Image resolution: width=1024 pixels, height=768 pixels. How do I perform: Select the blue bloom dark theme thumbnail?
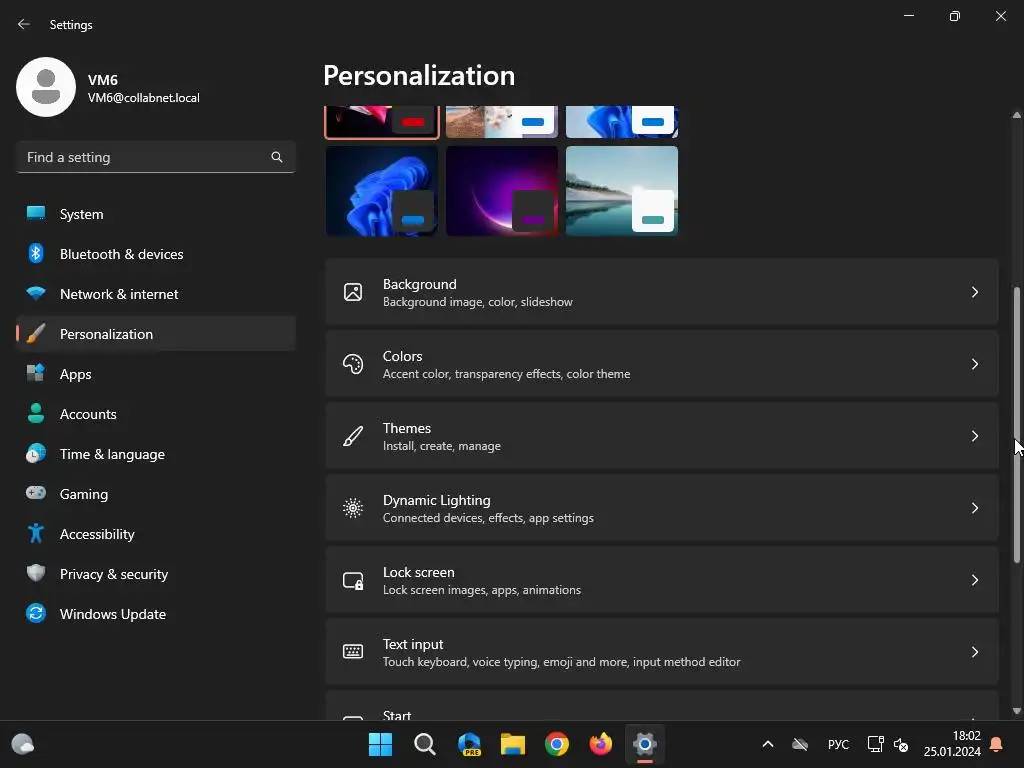382,191
